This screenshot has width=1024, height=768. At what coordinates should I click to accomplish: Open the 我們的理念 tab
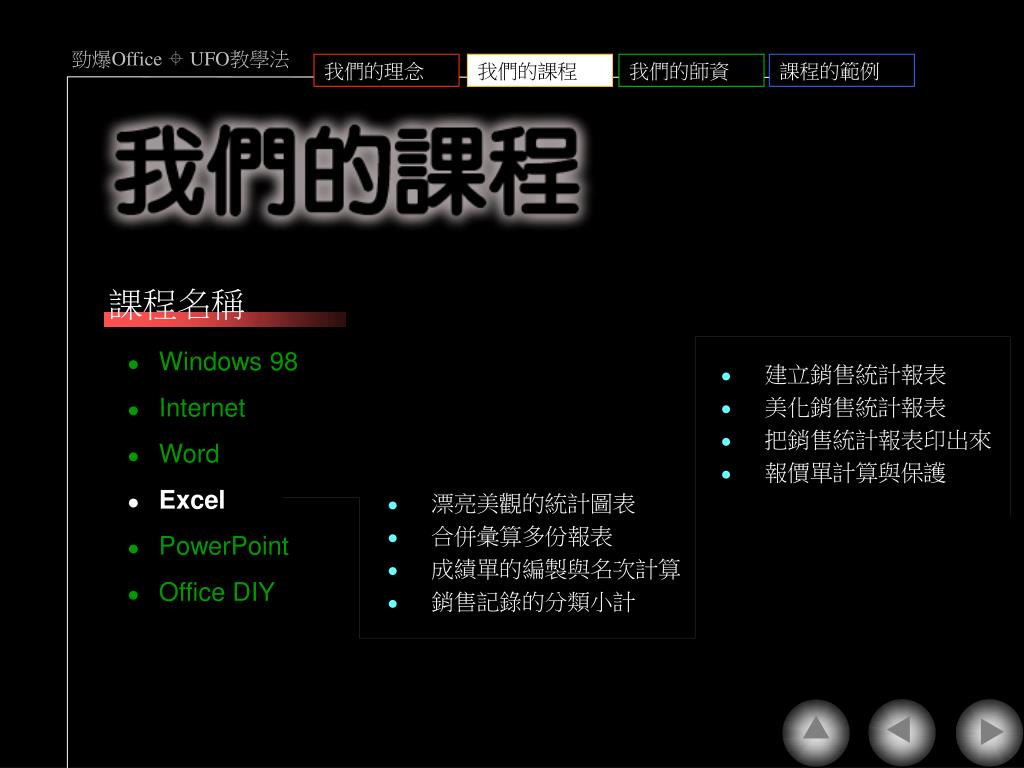[387, 71]
